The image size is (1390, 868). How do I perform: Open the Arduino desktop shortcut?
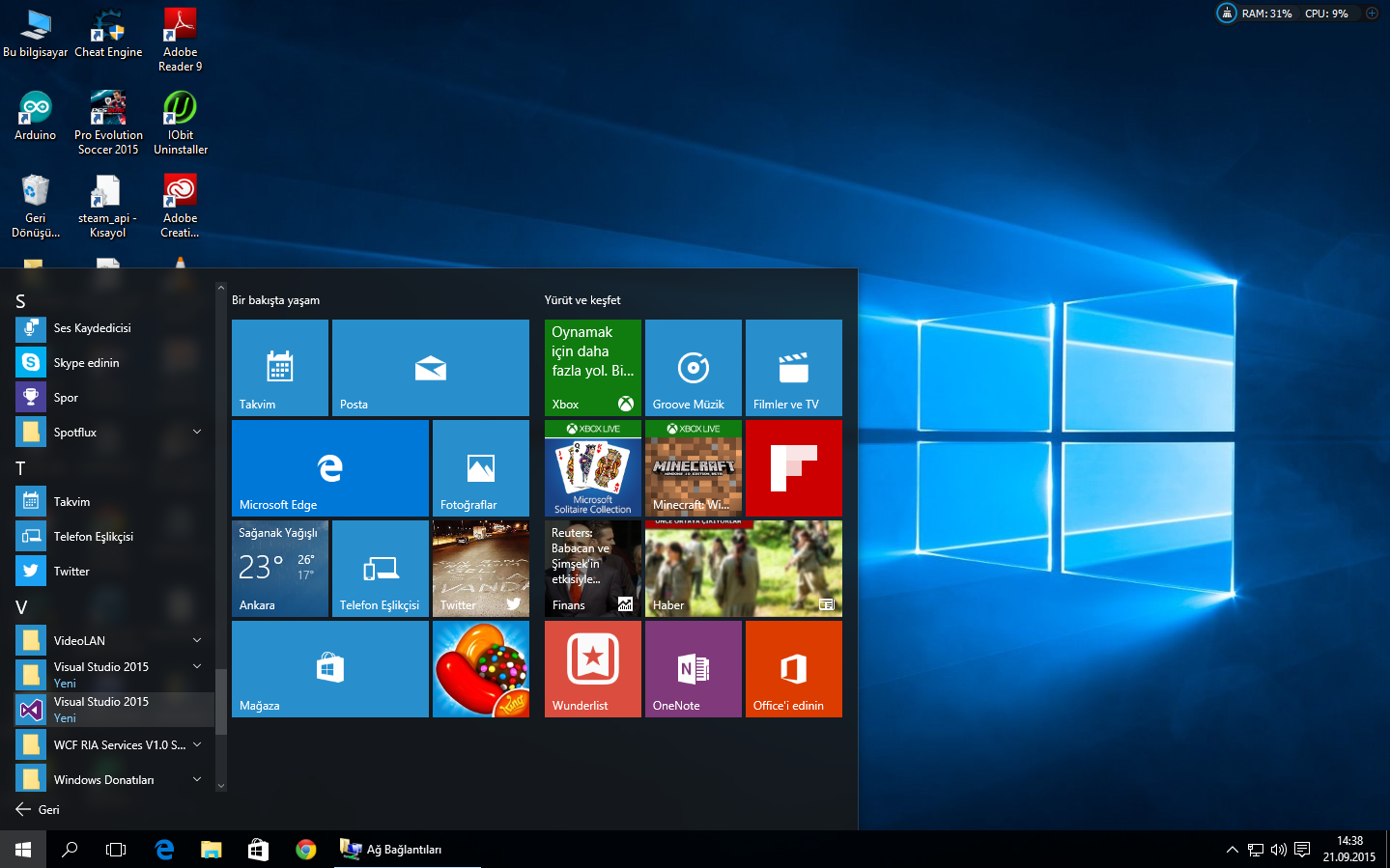35,106
